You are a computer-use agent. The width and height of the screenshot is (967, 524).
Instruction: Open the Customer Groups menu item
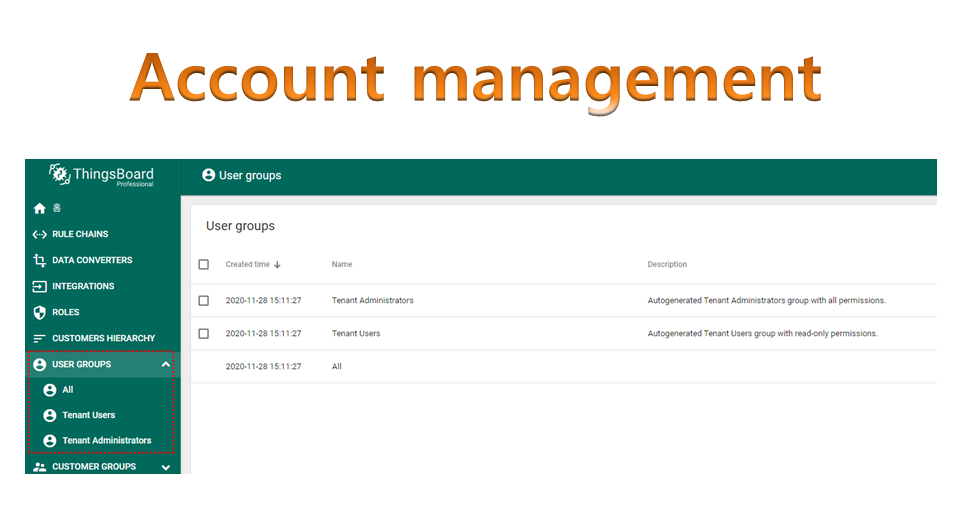(x=103, y=467)
